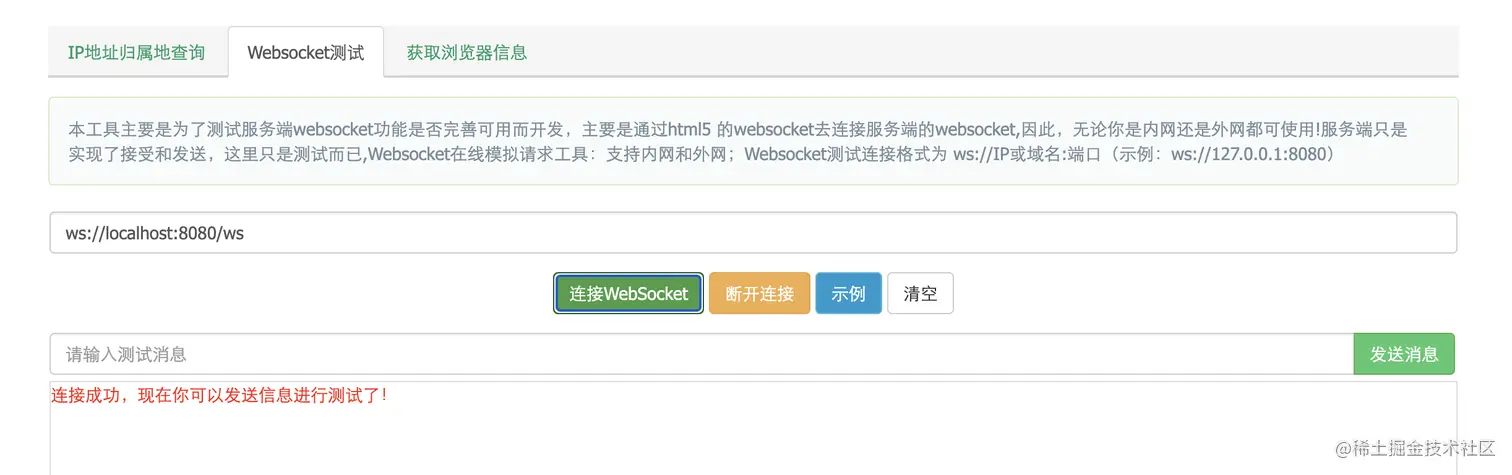Send the message with 发送消息 button
Image resolution: width=1512 pixels, height=475 pixels.
pyautogui.click(x=1404, y=354)
